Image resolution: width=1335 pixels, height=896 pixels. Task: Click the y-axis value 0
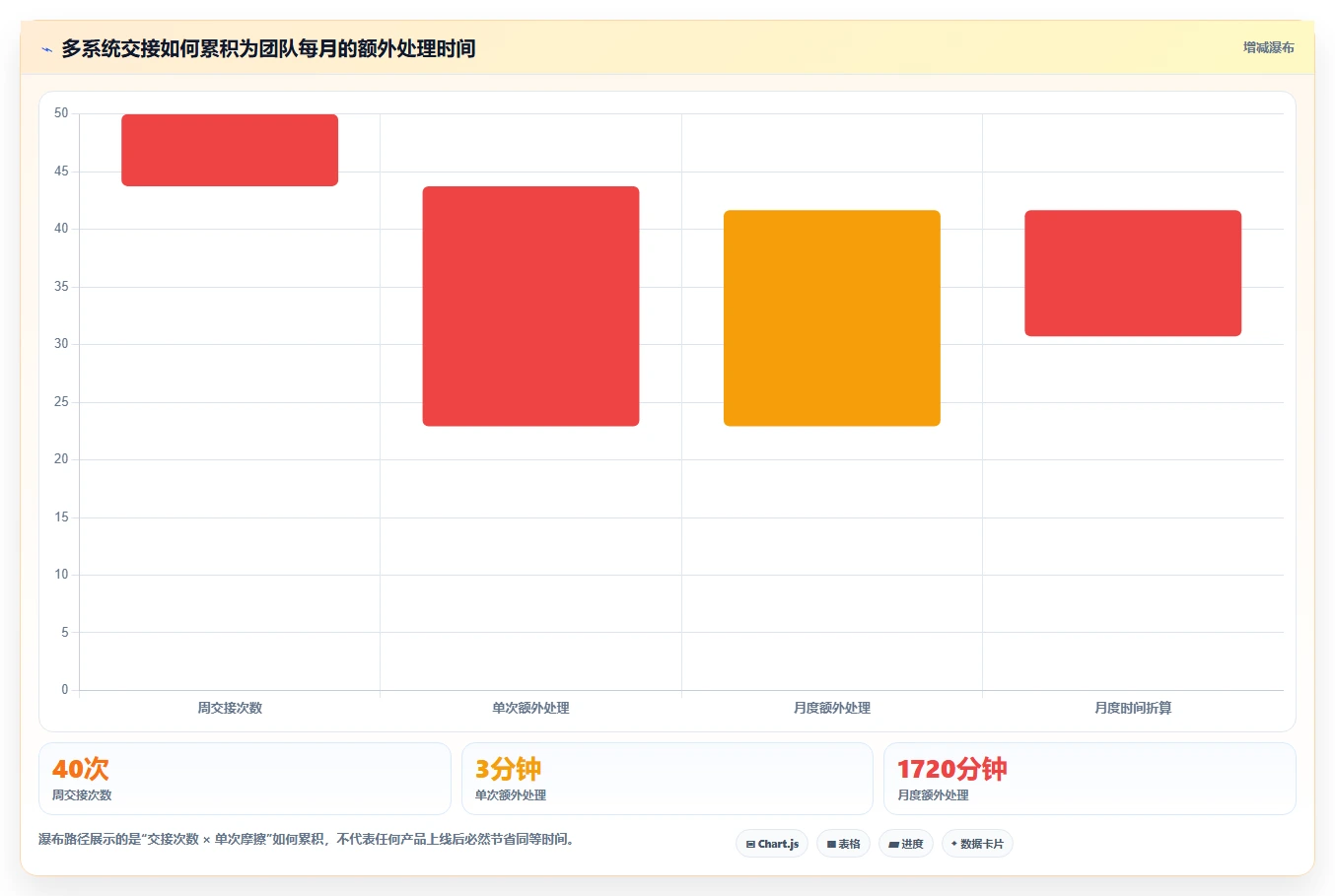point(65,690)
